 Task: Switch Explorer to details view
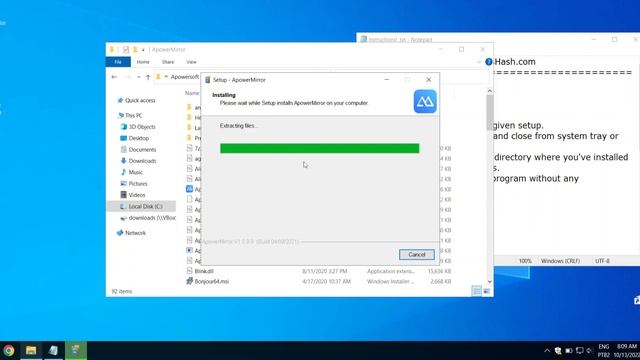(476, 291)
